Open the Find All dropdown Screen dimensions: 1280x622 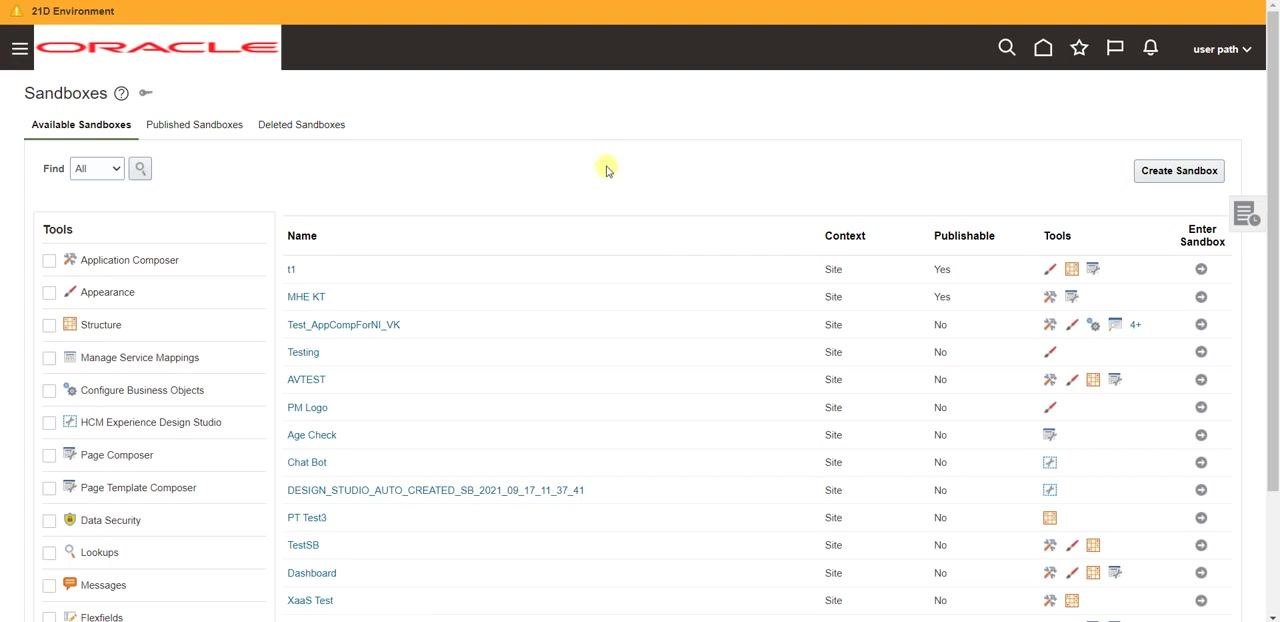(x=97, y=169)
